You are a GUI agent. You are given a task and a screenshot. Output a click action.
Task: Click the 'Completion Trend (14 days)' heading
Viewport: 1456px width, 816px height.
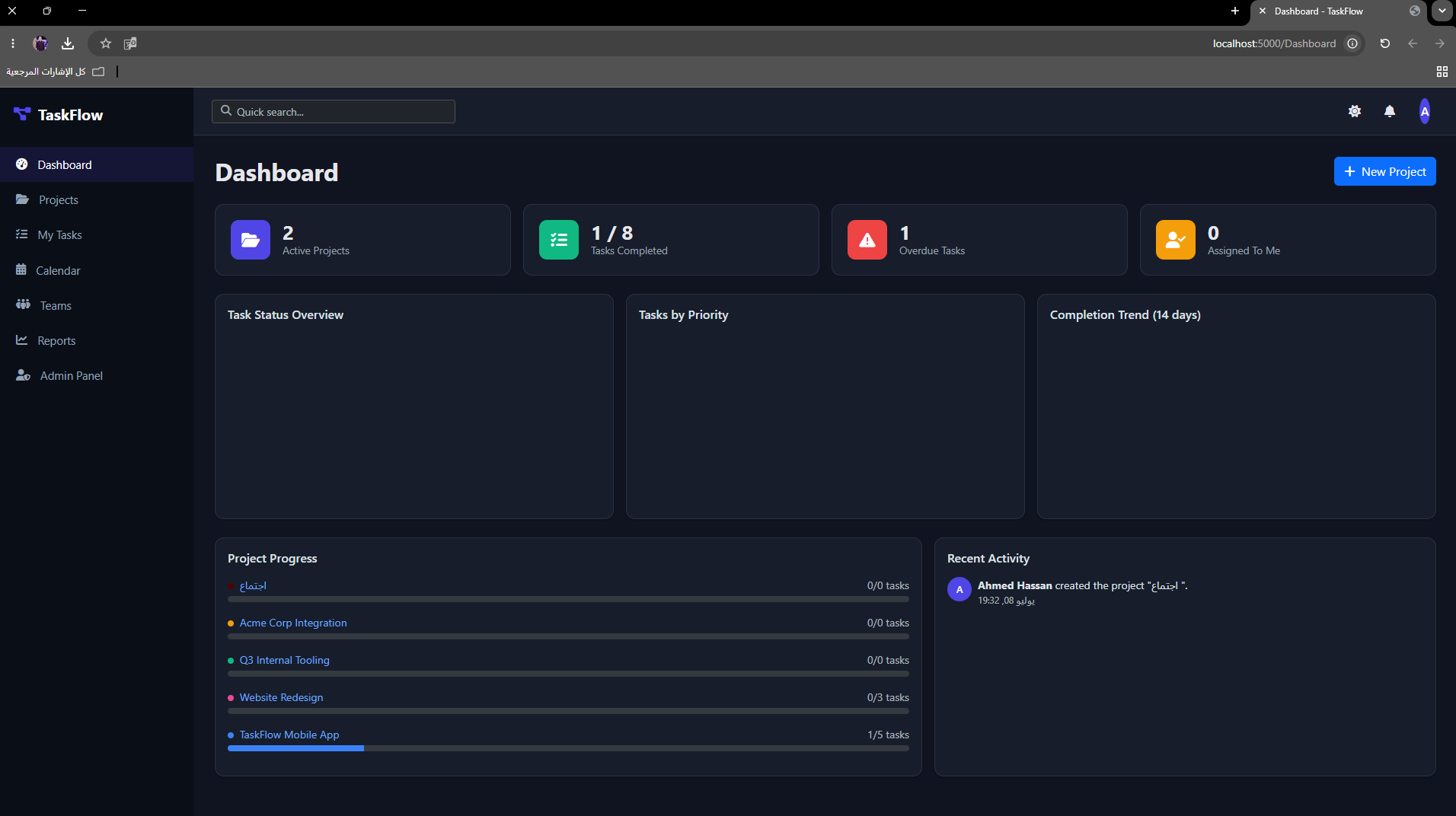[1126, 314]
